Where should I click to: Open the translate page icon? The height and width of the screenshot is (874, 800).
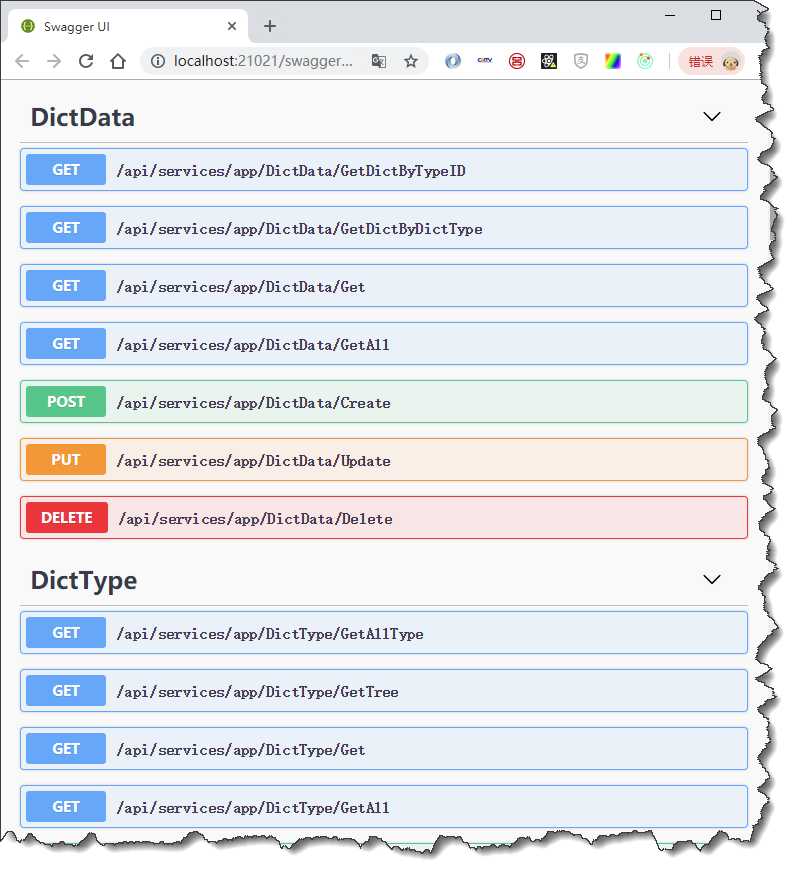pos(379,61)
